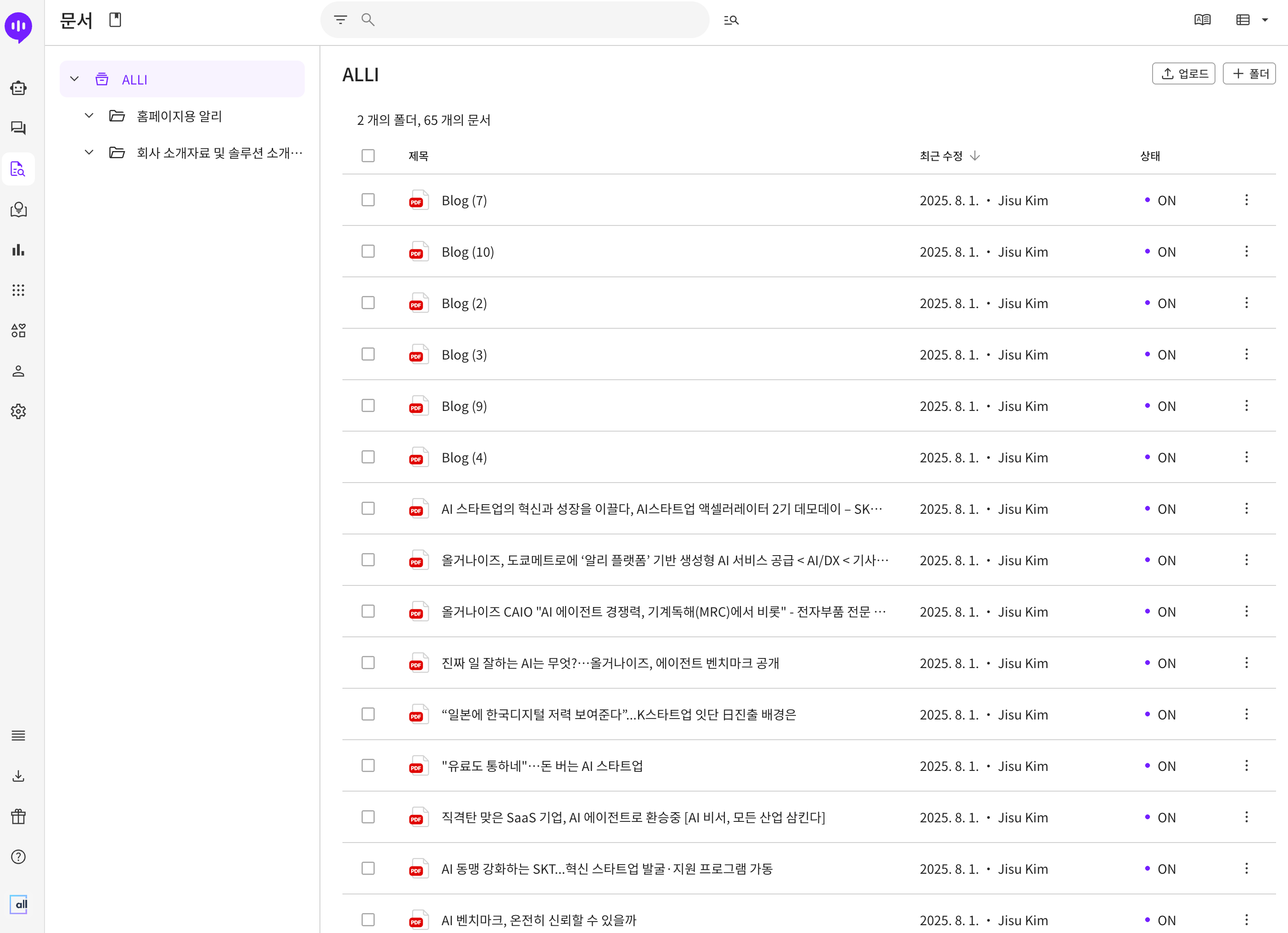Viewport: 1288px width, 933px height.
Task: Check the box for '"유료도 통하네"' document
Action: 368,765
